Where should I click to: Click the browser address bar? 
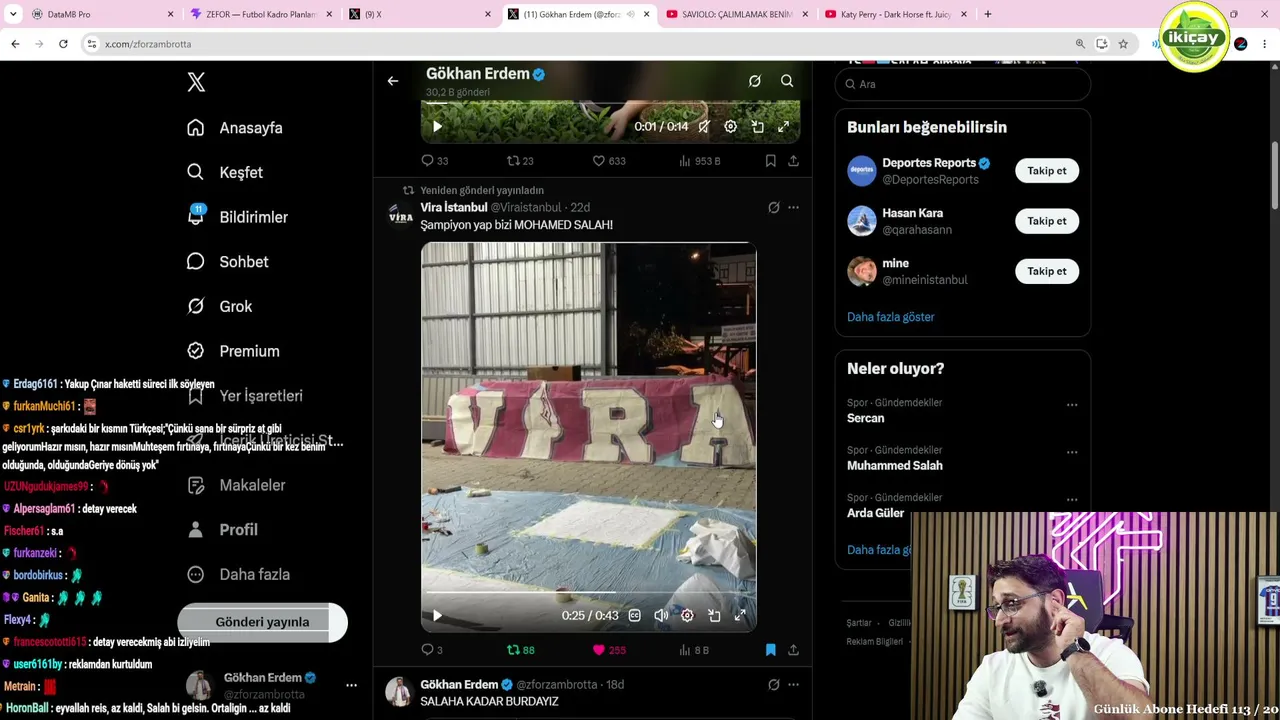[x=580, y=44]
